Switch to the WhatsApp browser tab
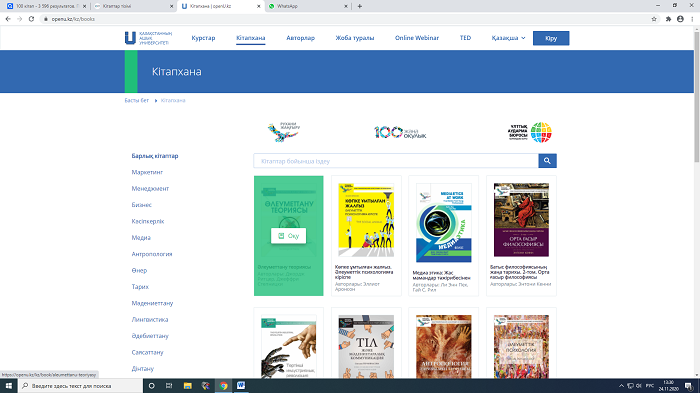 [x=308, y=6]
